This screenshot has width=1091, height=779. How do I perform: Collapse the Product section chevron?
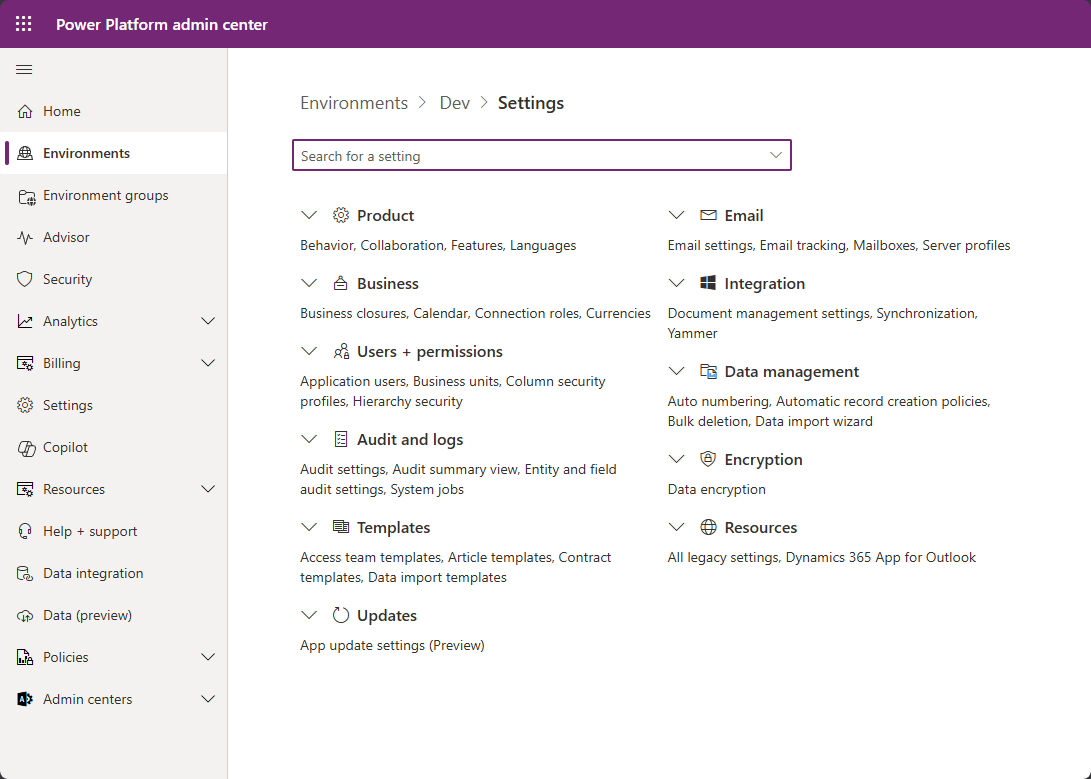[x=309, y=215]
